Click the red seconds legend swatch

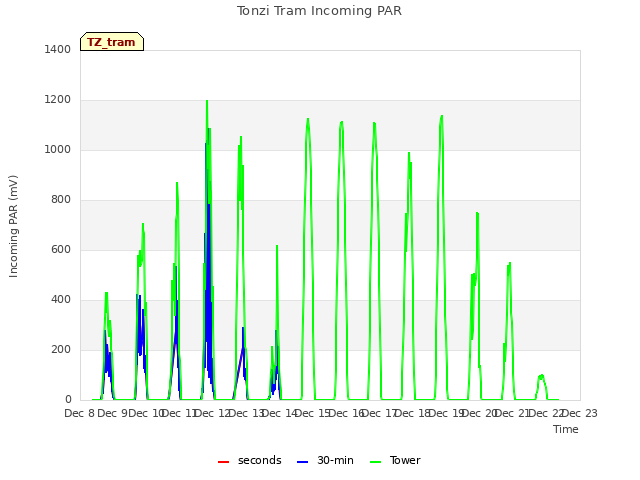223,462
